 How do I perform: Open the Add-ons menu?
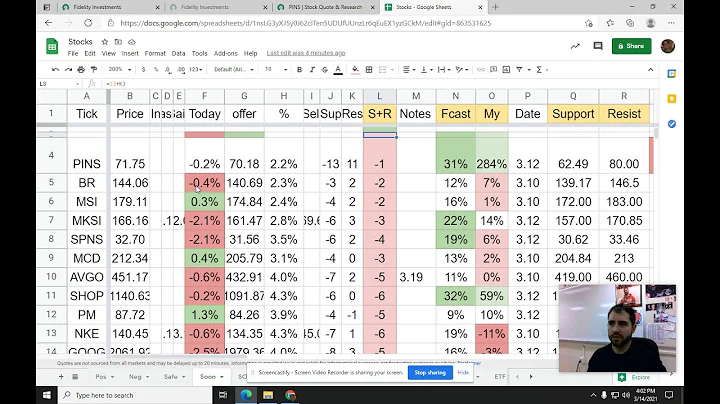[x=225, y=53]
